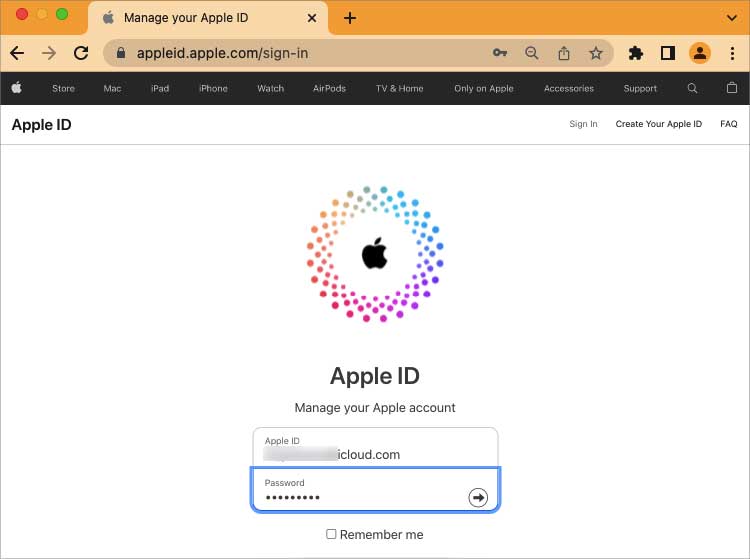The height and width of the screenshot is (559, 750).
Task: Open the Mac menu item
Action: (112, 88)
